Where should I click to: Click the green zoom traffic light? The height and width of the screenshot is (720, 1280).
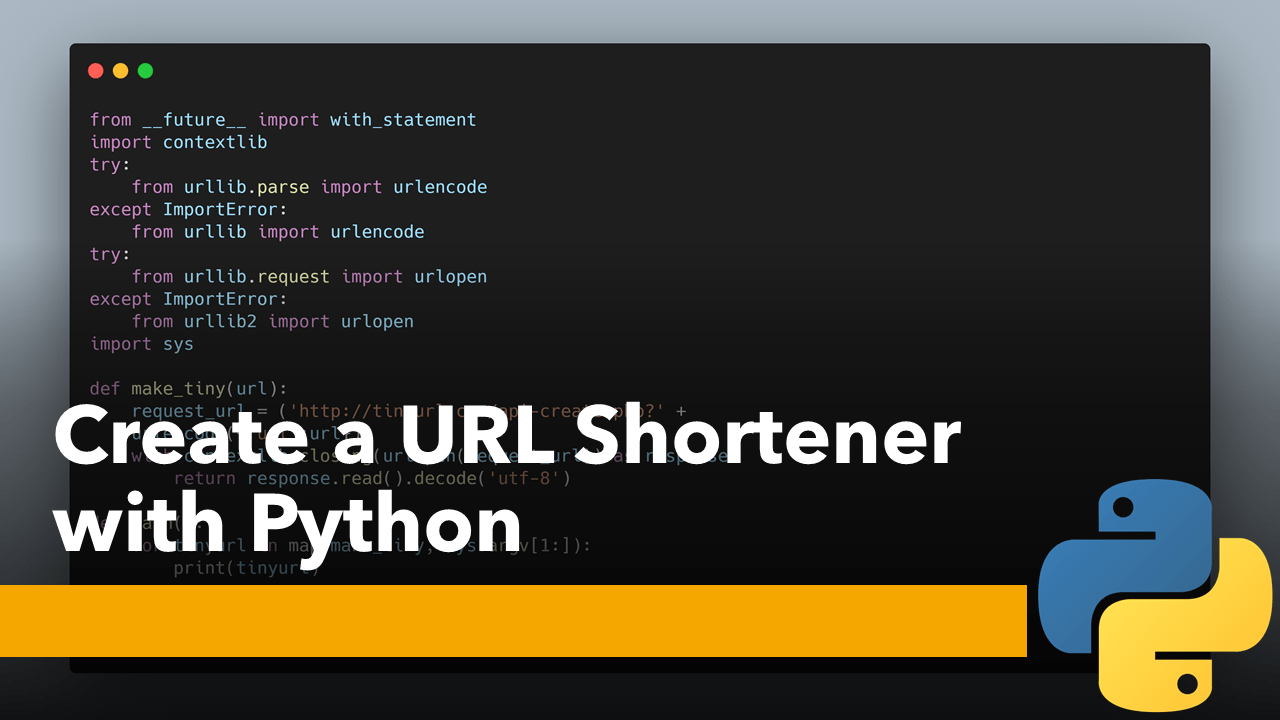pyautogui.click(x=145, y=71)
